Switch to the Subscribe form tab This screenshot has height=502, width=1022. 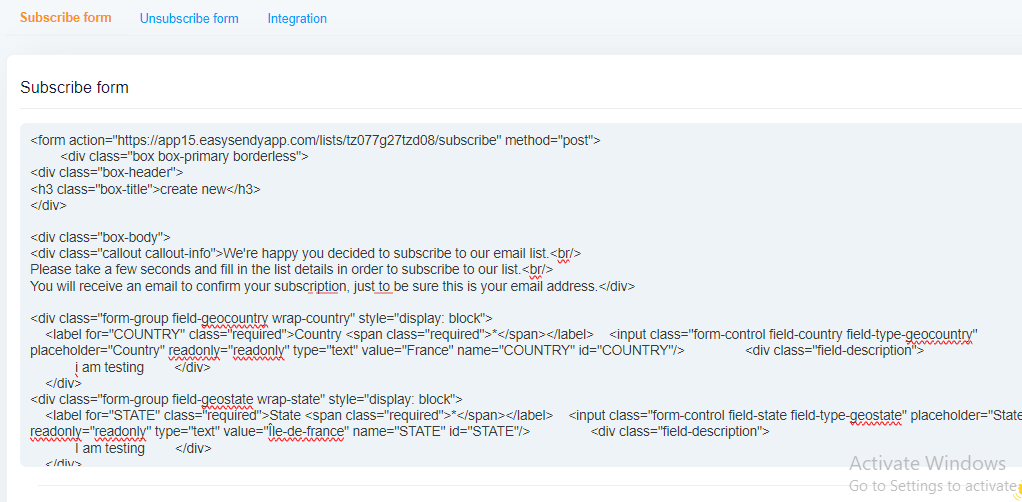66,18
